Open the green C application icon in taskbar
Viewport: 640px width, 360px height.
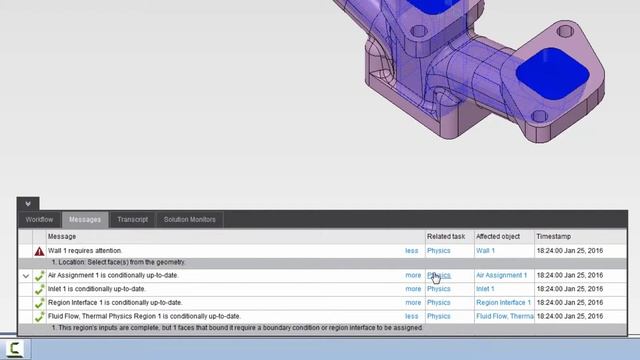coord(15,349)
